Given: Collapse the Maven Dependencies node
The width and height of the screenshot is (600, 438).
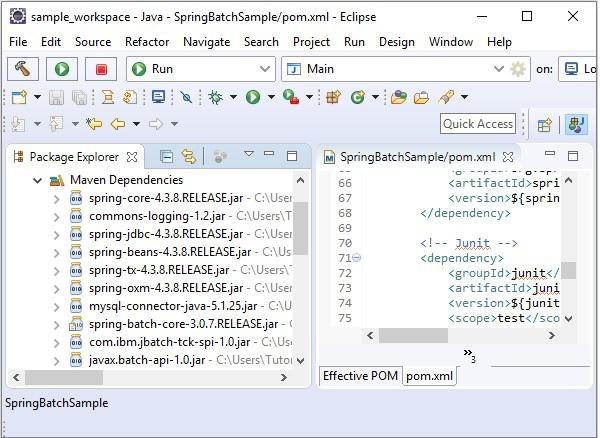Looking at the screenshot, I should coord(37,180).
